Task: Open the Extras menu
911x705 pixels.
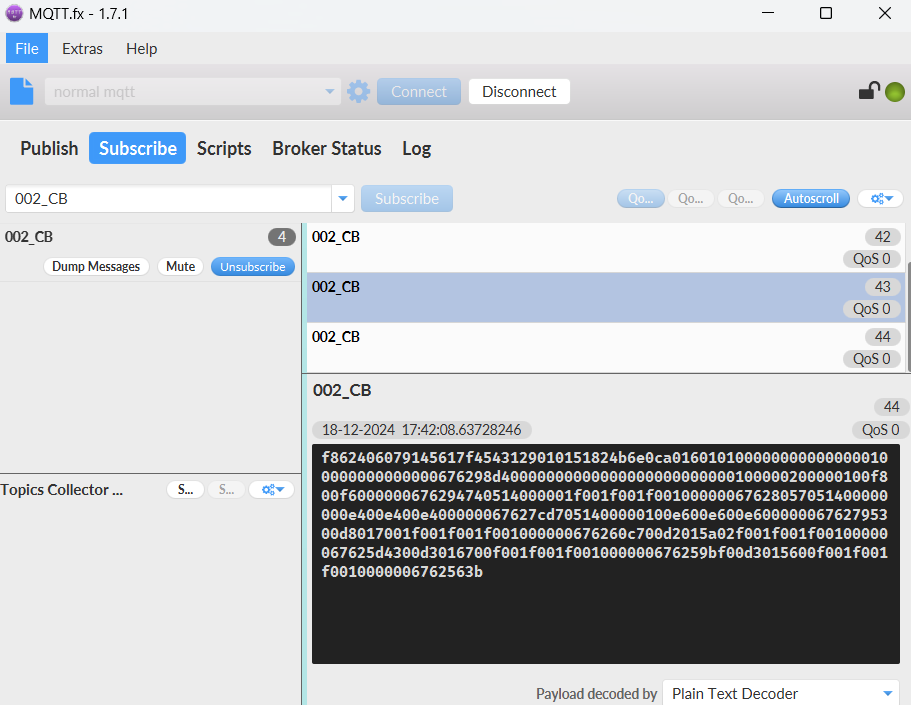Action: (x=83, y=48)
